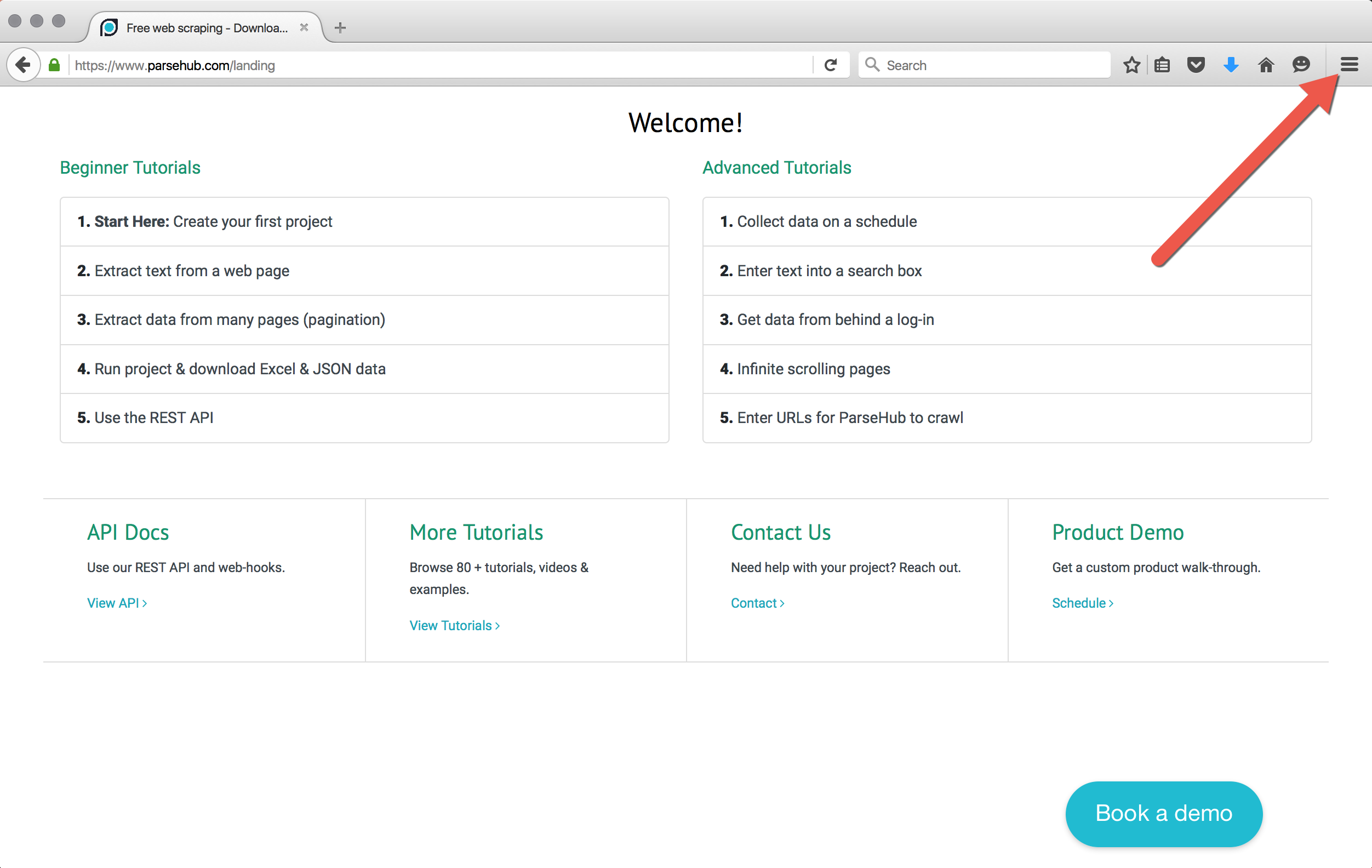This screenshot has height=868, width=1372.
Task: Click the More Tutorials heading
Action: click(x=476, y=532)
